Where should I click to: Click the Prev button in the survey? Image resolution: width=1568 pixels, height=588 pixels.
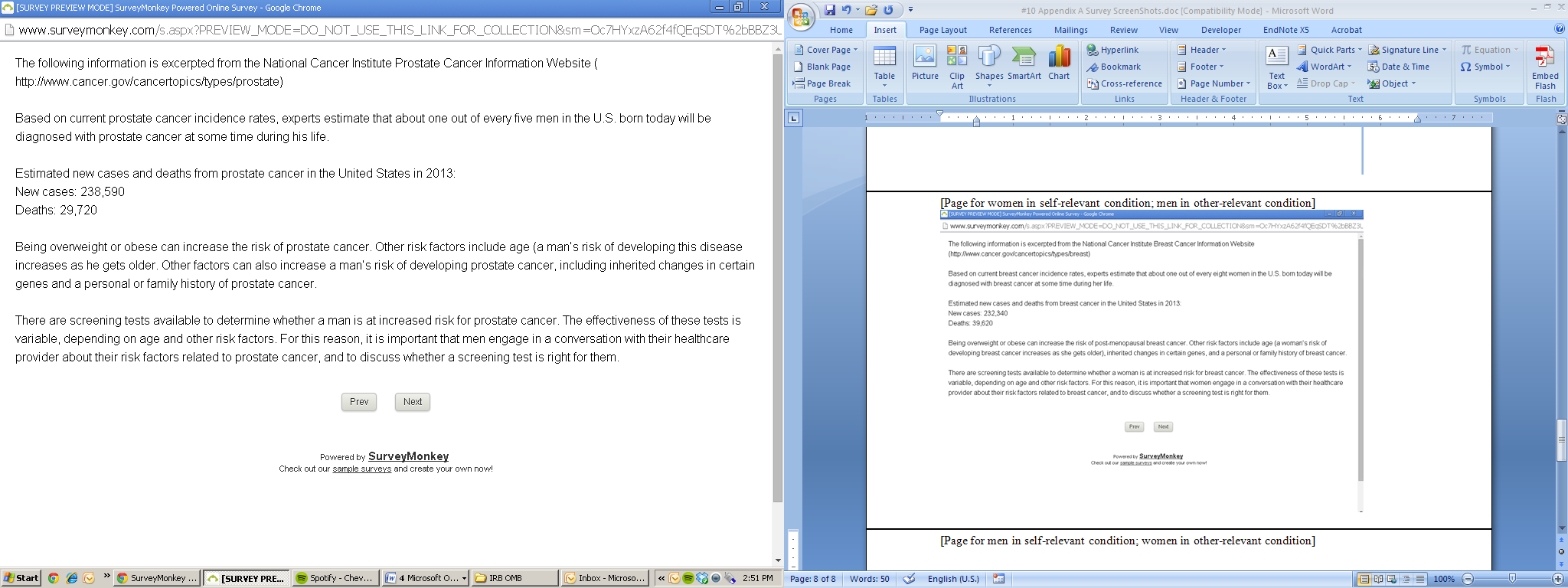[x=359, y=402]
